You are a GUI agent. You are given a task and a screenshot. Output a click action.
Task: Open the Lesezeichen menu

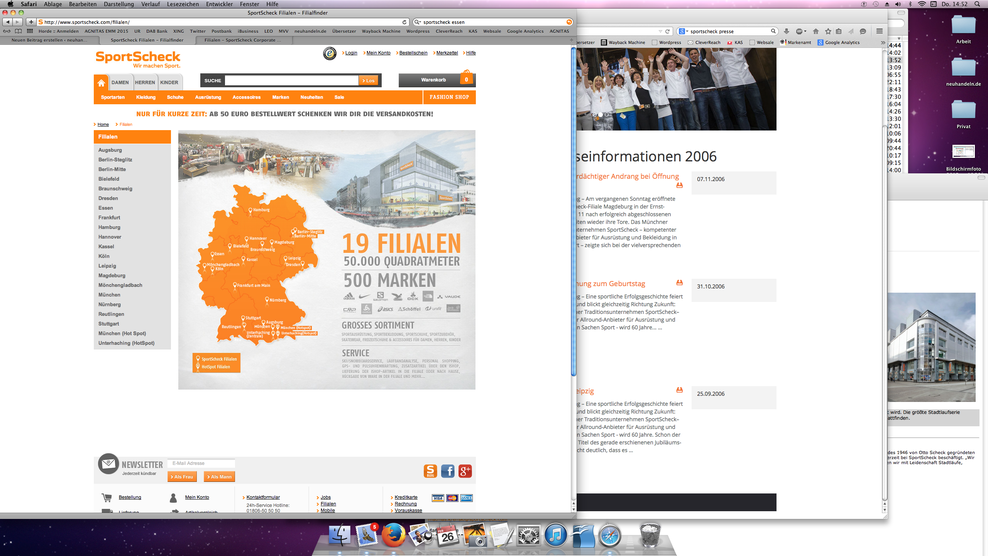click(x=183, y=4)
